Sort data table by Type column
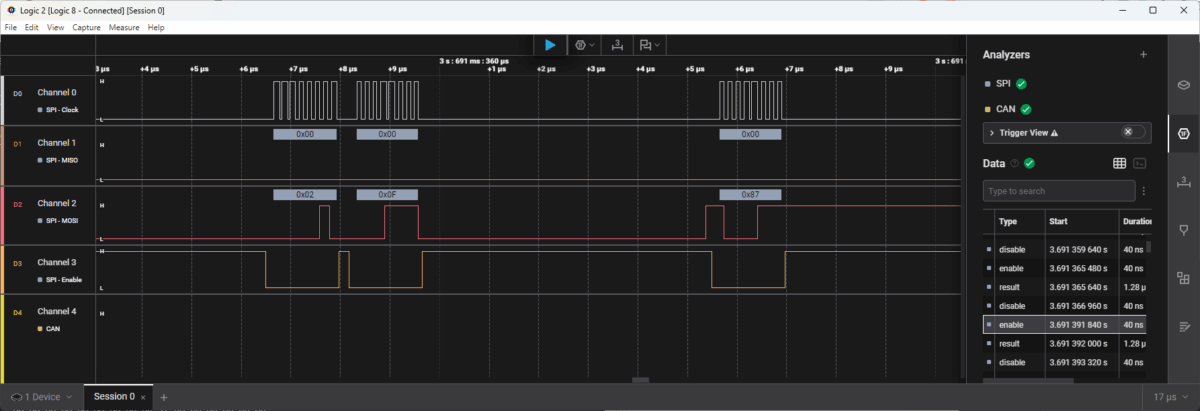The height and width of the screenshot is (411, 1200). tap(1008, 221)
